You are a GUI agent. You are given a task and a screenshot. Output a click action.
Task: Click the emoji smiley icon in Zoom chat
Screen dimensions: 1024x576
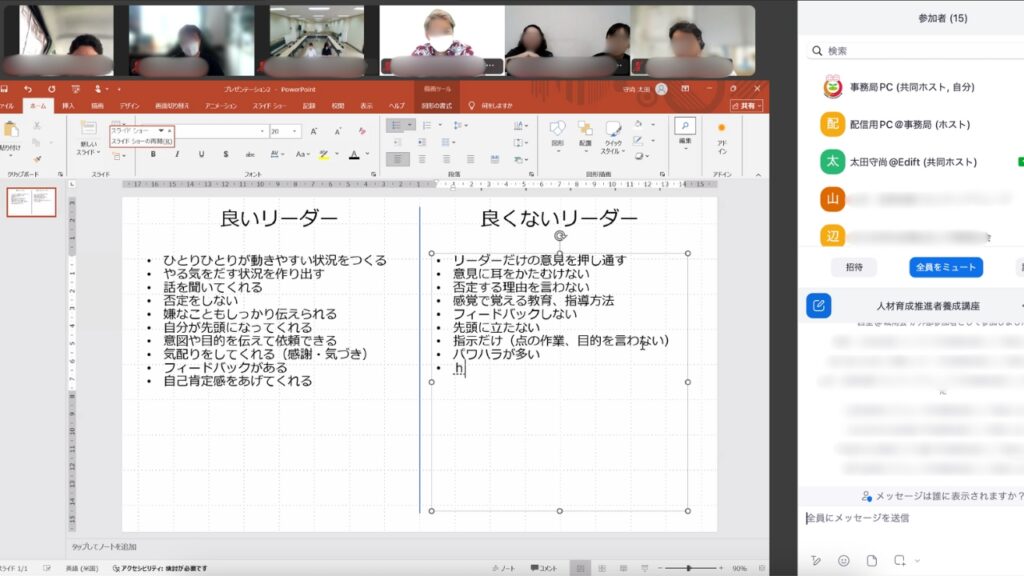click(844, 560)
